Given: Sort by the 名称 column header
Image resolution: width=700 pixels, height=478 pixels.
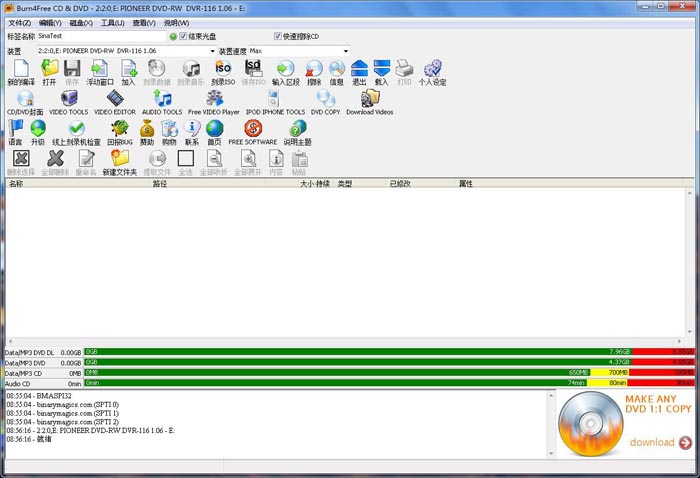Looking at the screenshot, I should [78, 183].
